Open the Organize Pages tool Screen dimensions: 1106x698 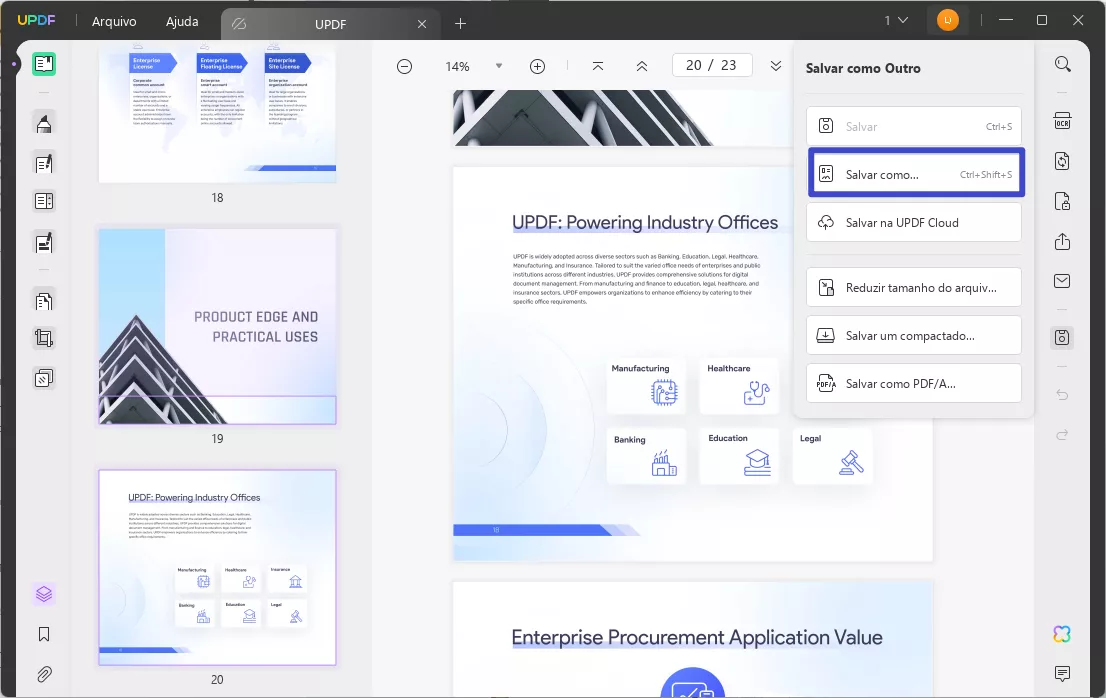(44, 301)
